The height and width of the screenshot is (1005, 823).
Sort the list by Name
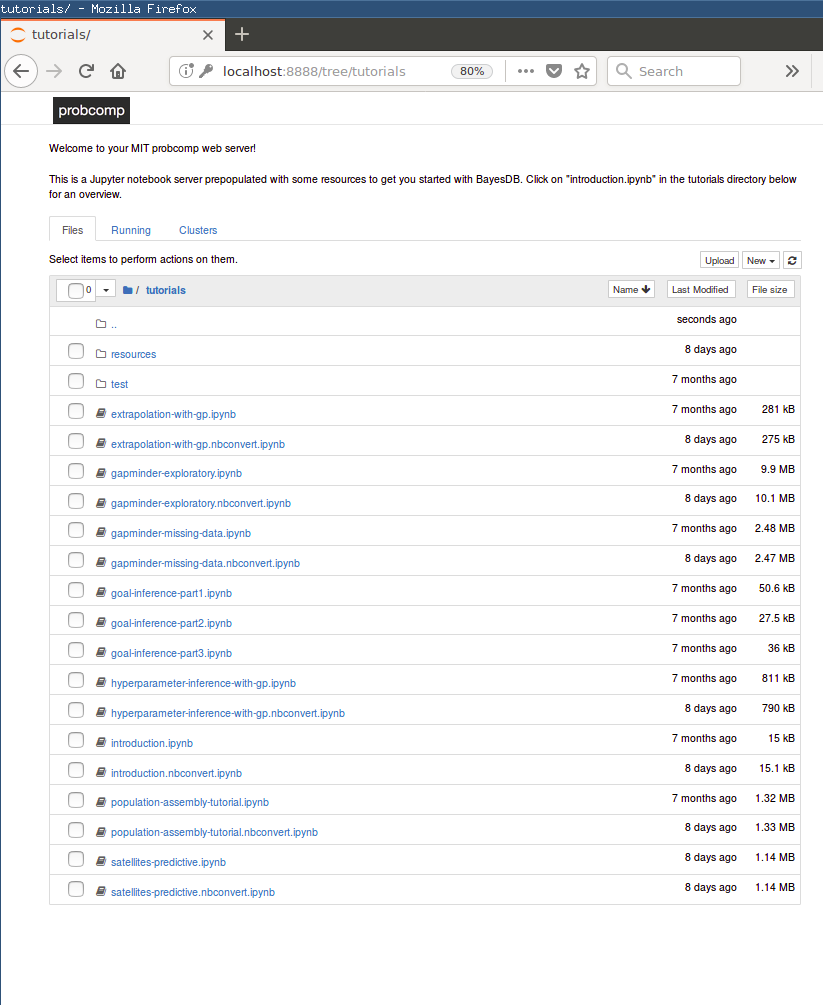pos(631,290)
